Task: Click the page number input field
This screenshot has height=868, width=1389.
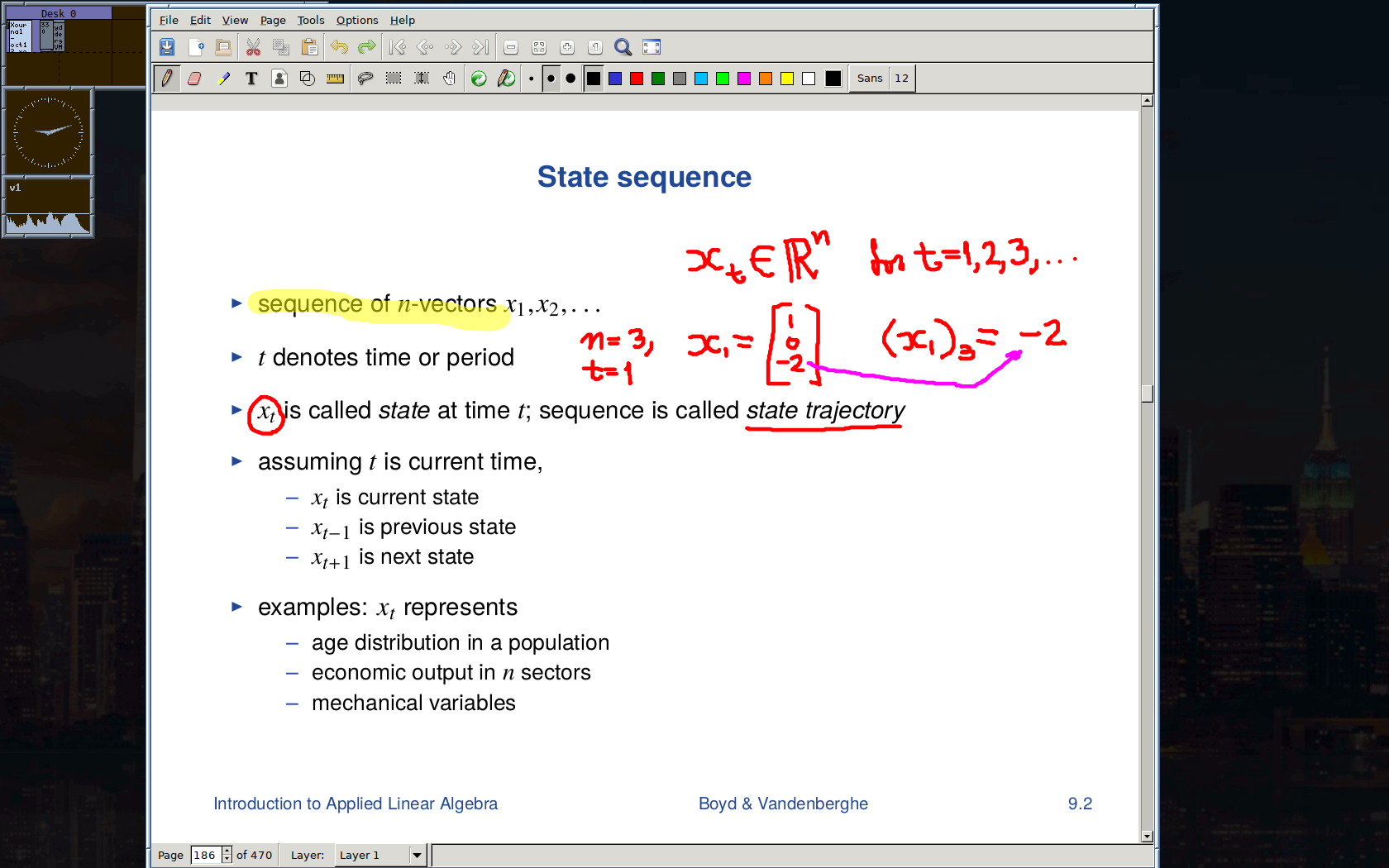Action: 205,855
